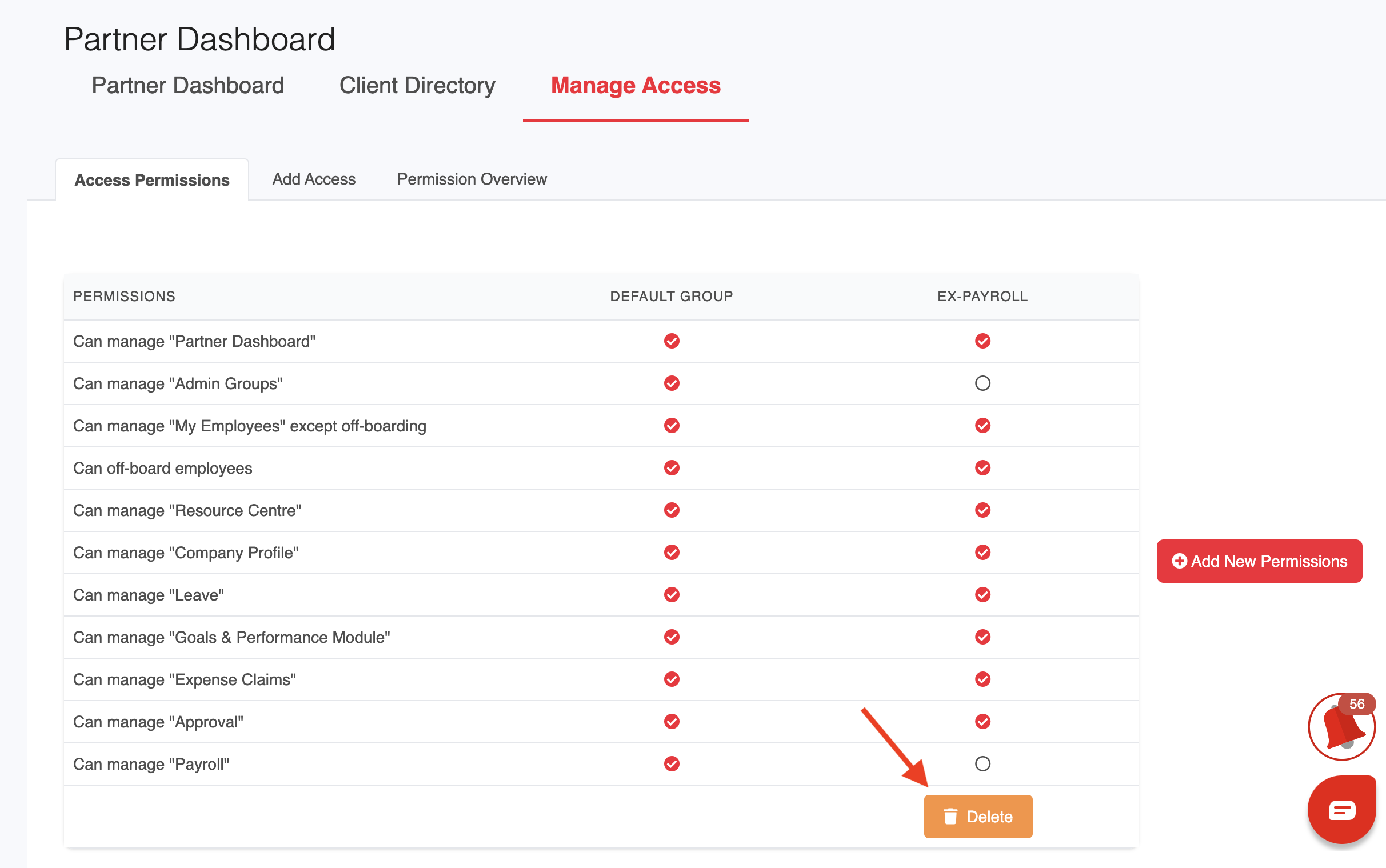Click the plus icon on Add New Permissions

point(1179,561)
